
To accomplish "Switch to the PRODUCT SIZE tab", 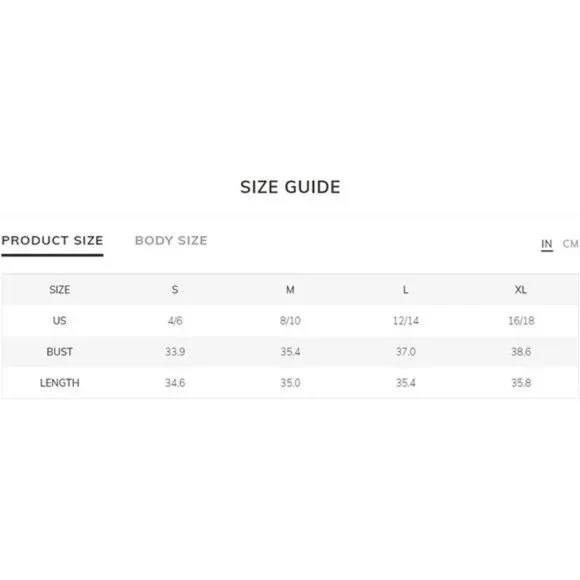I will (52, 240).
